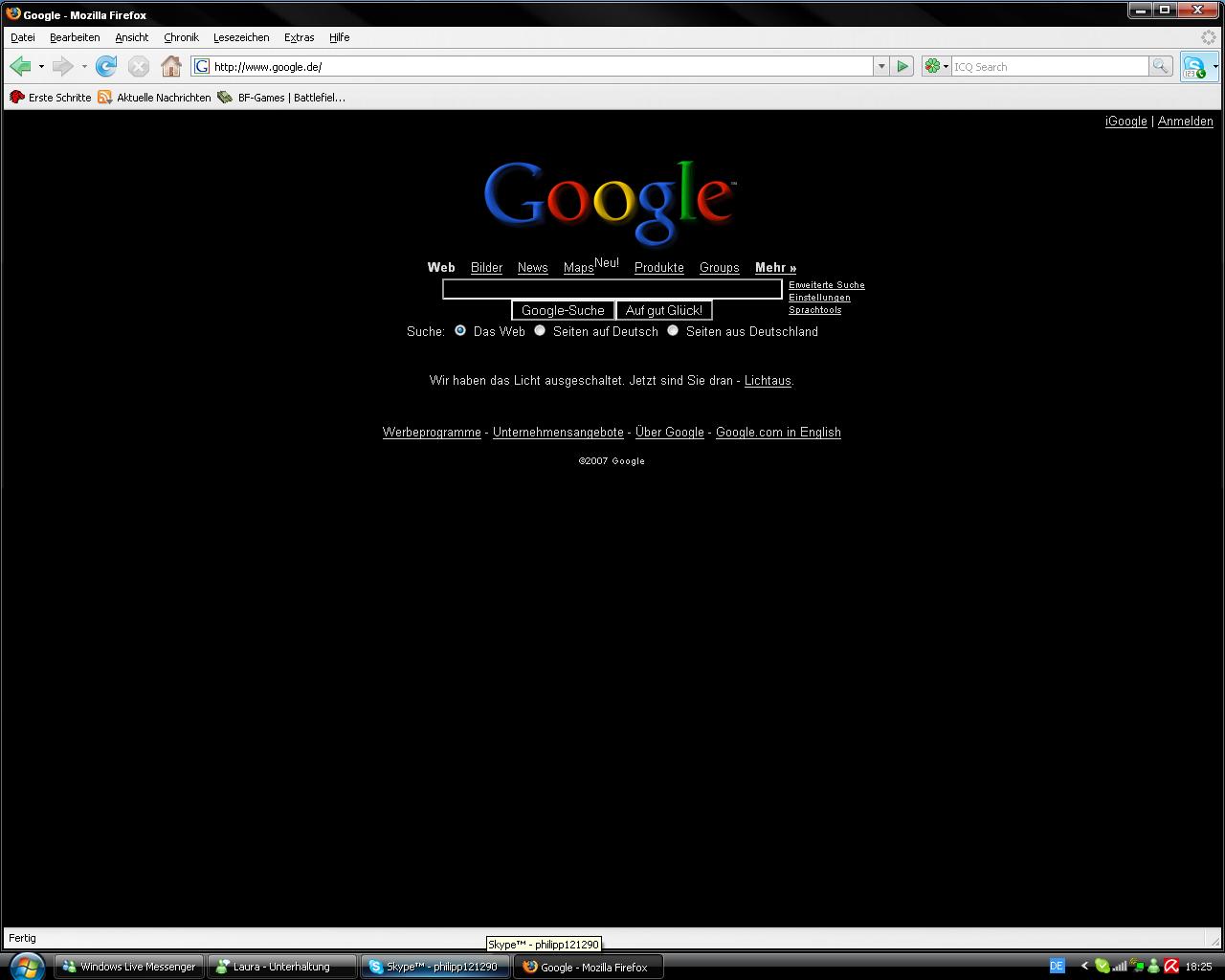The image size is (1225, 980).
Task: Select the Seiten auf Deutsch radio button
Action: pyautogui.click(x=540, y=330)
